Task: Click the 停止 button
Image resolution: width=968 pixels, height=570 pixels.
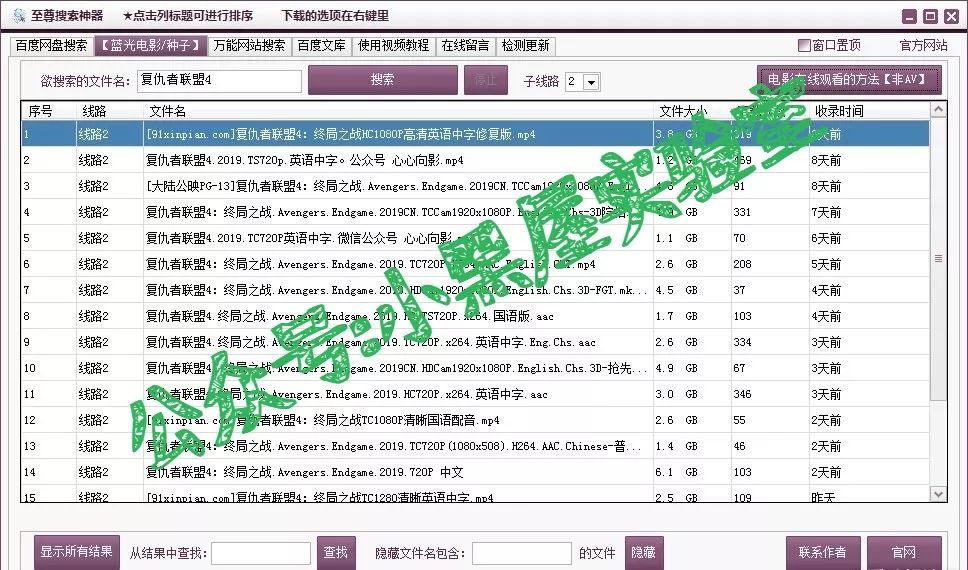Action: (x=485, y=80)
